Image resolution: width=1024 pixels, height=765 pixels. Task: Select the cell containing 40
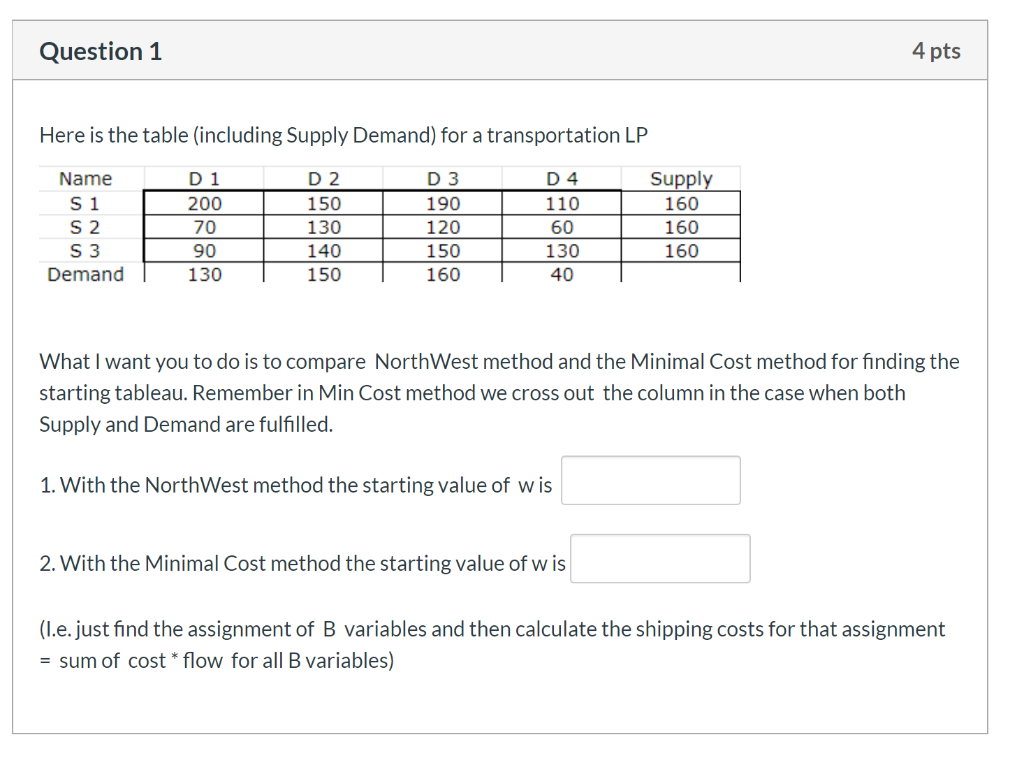coord(562,275)
